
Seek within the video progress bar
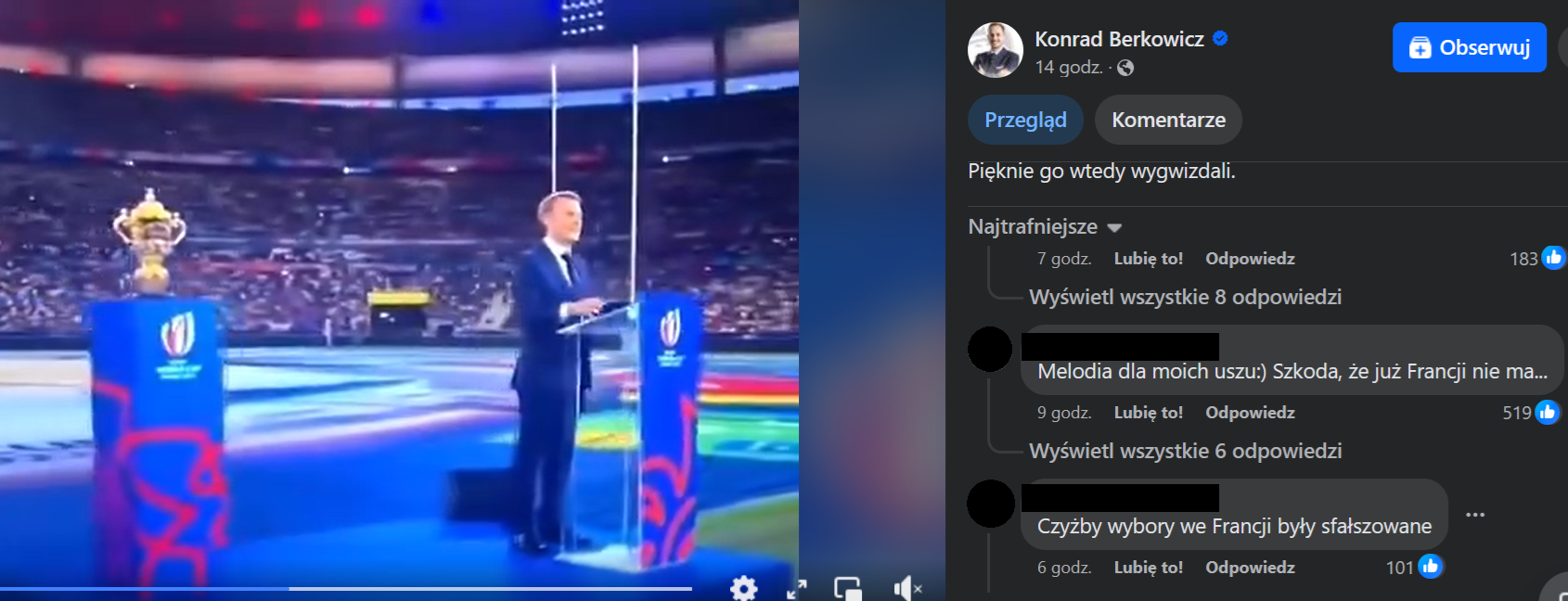346,588
